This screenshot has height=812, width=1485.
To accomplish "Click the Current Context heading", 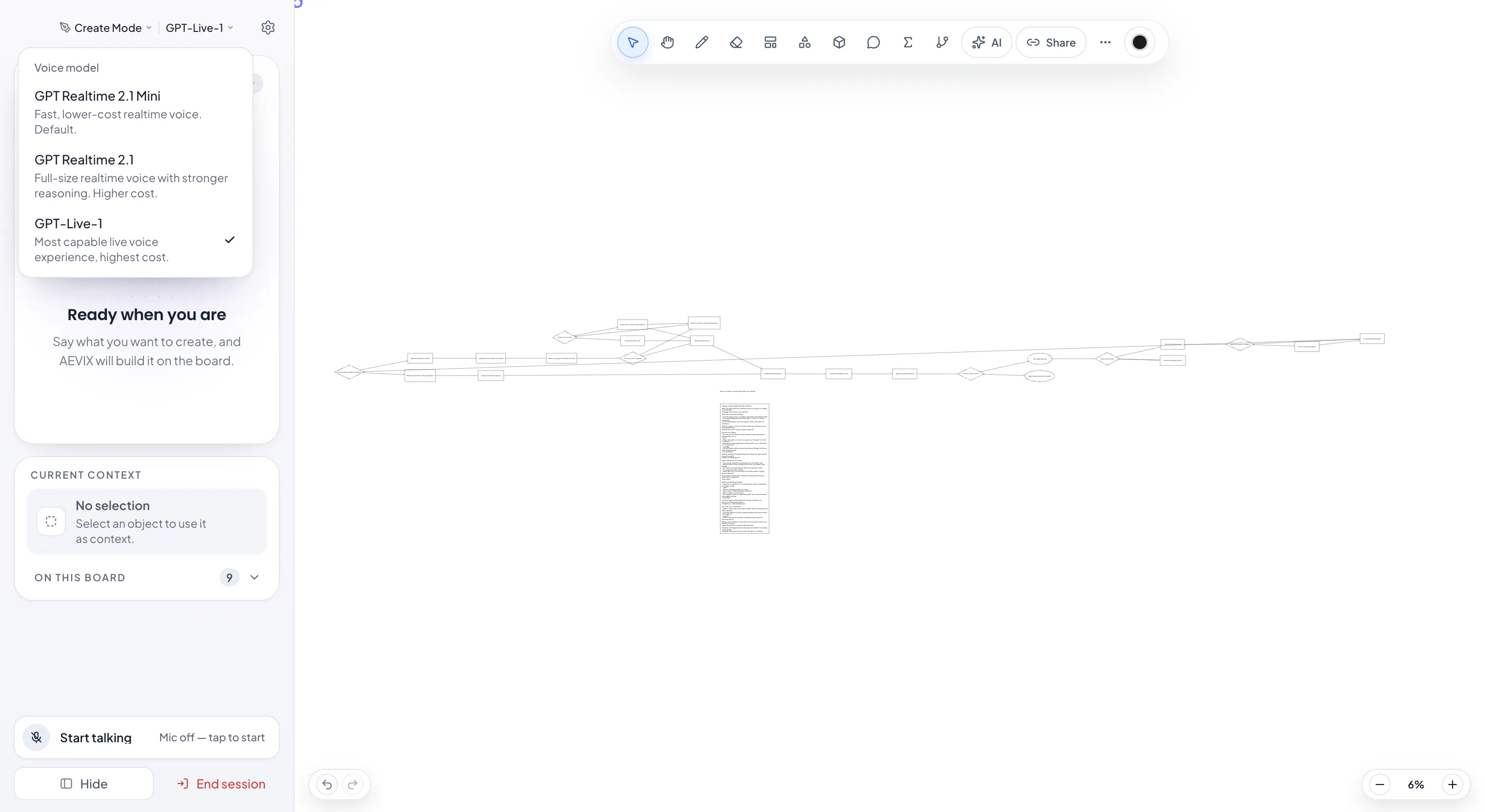I will [86, 475].
